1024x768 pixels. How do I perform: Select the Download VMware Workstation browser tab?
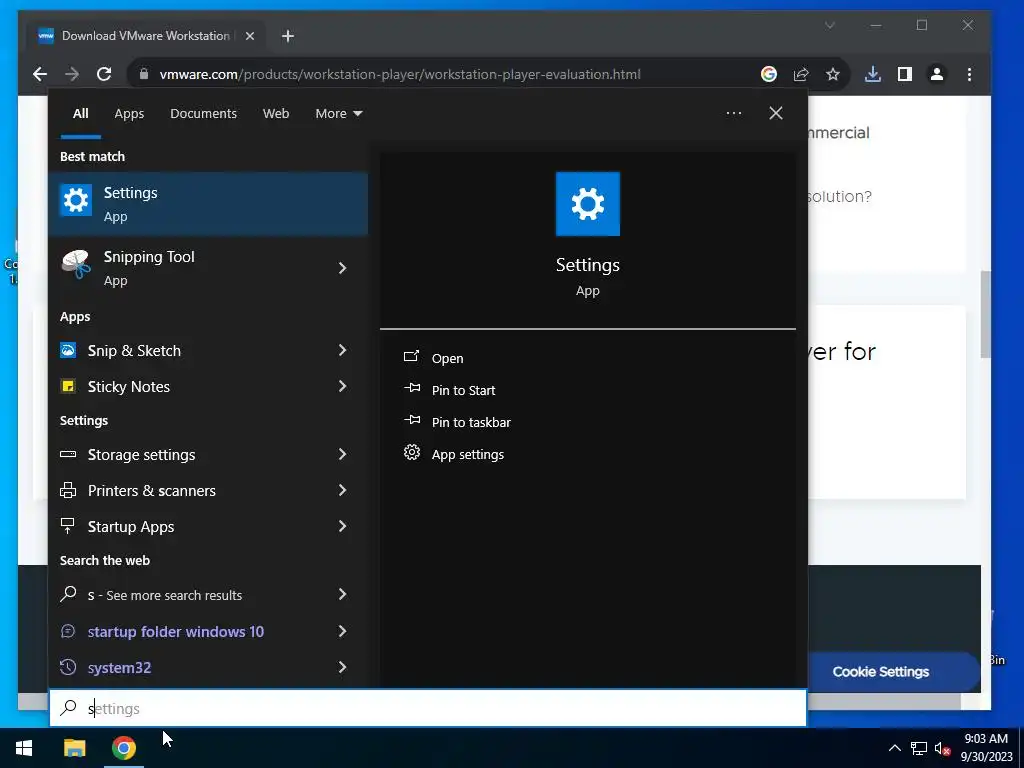(x=146, y=36)
